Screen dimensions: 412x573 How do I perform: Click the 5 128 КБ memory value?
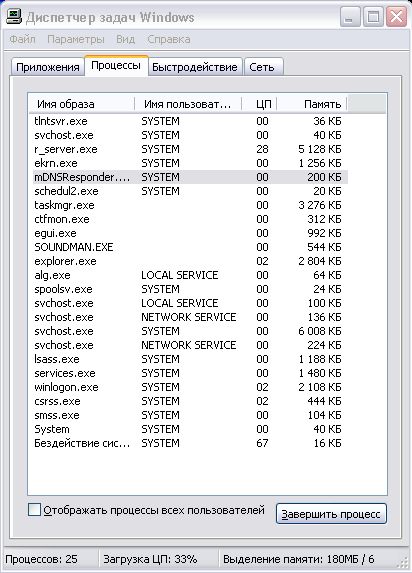point(320,149)
